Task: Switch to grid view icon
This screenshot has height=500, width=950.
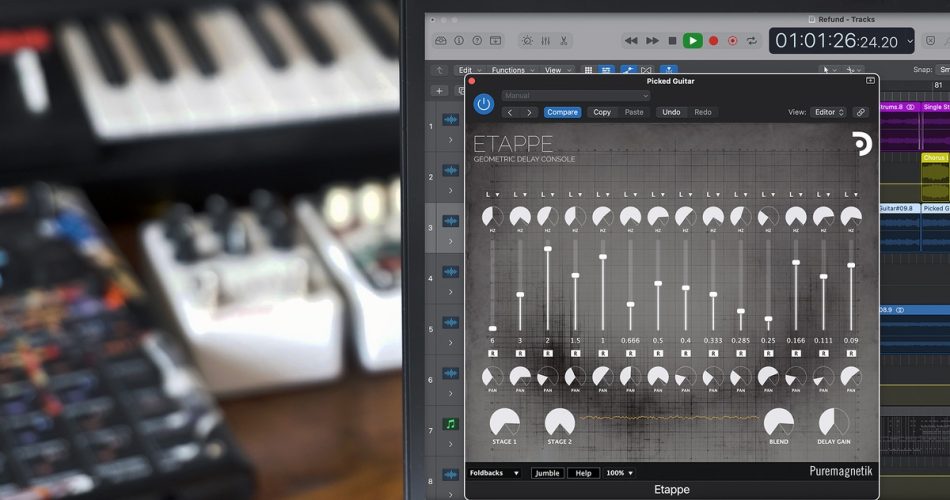Action: (588, 70)
